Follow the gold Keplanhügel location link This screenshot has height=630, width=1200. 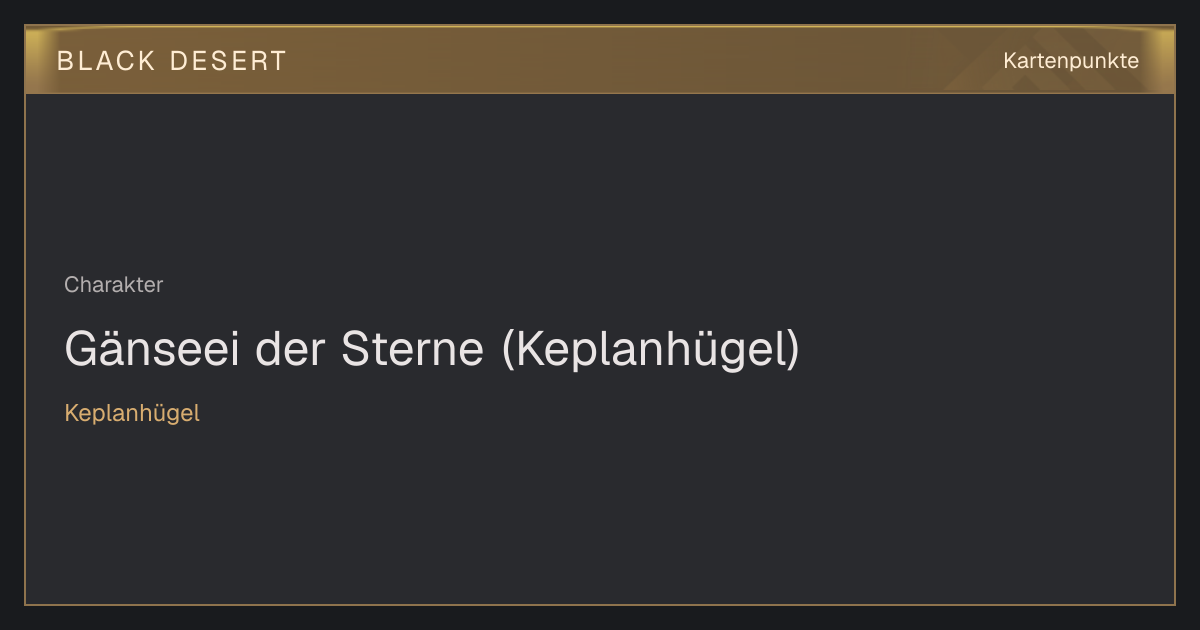pyautogui.click(x=132, y=413)
